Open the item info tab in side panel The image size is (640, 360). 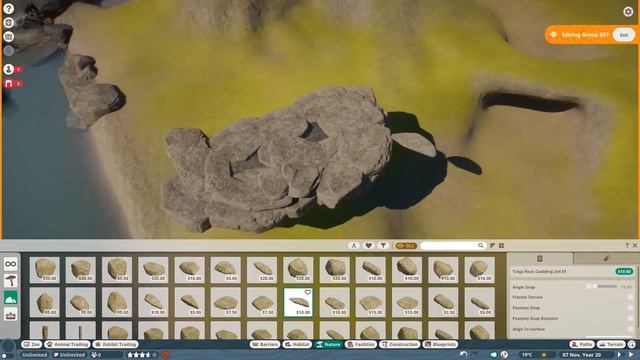540,258
